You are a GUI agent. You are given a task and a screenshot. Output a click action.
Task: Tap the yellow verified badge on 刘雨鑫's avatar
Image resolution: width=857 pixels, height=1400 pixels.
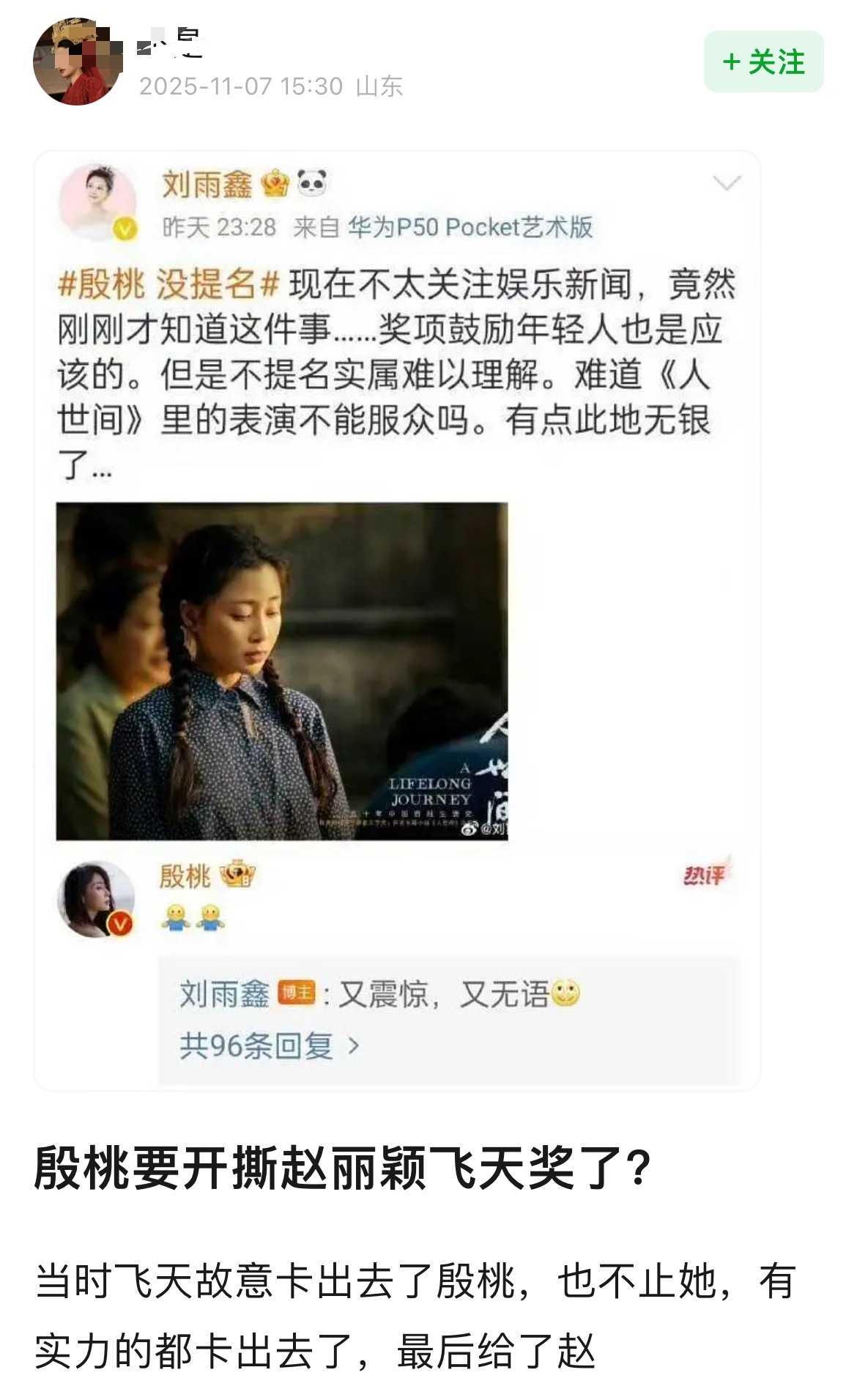pos(125,229)
